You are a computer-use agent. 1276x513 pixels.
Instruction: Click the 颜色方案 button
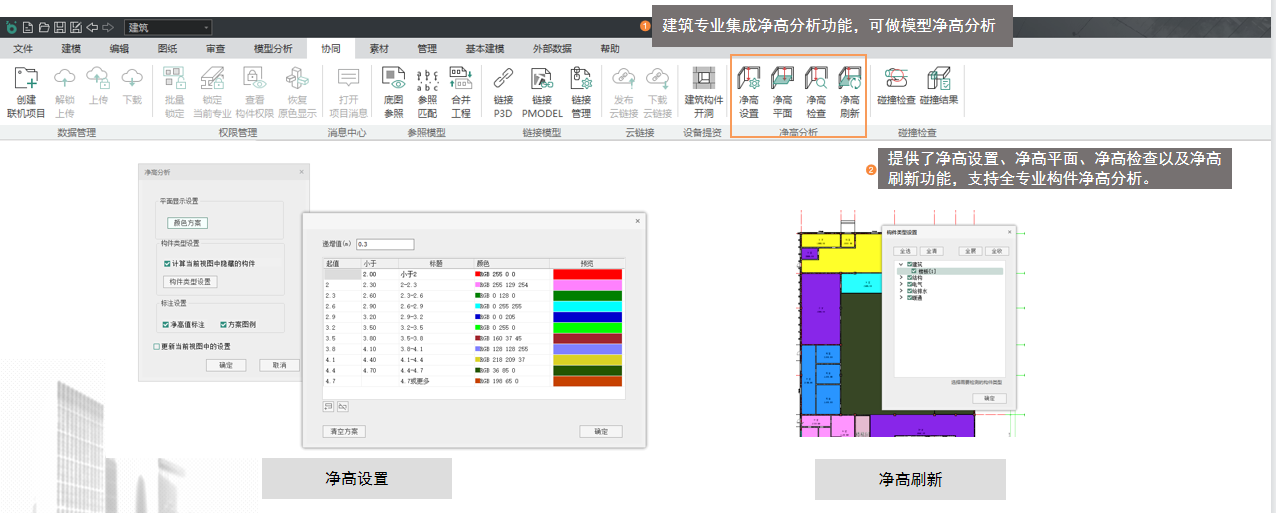point(187,222)
